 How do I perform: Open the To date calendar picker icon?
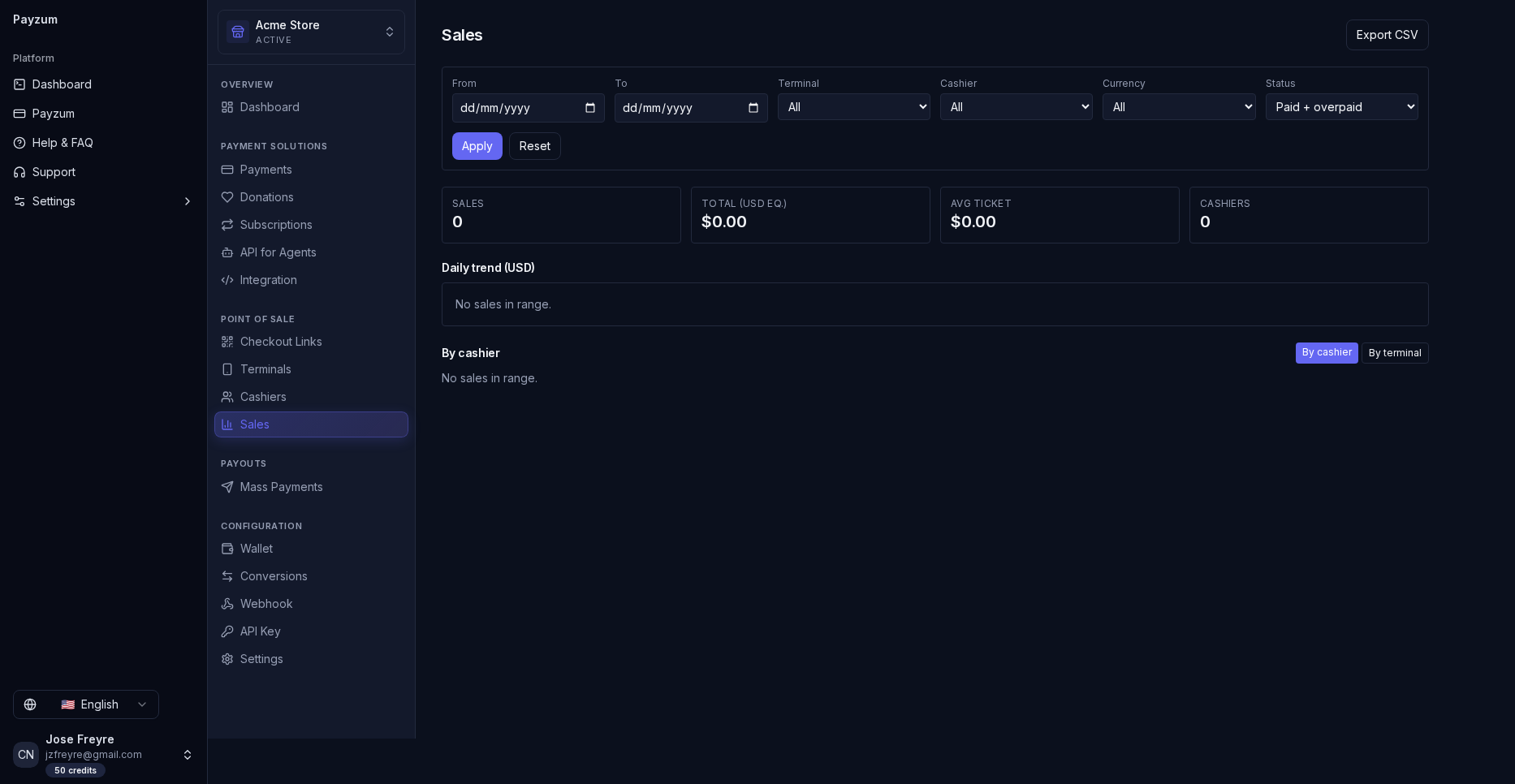(753, 108)
